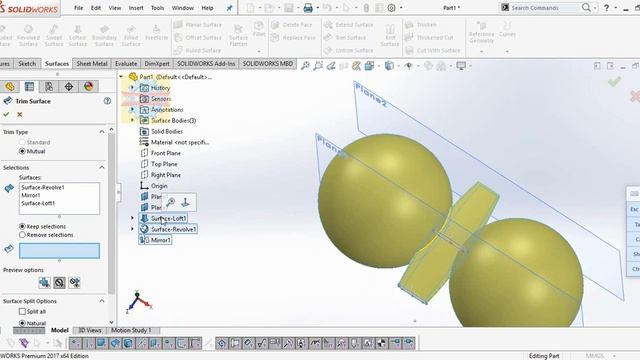Screen dimensions: 640x360
Task: Switch to the DimXpert tab
Action: click(157, 64)
